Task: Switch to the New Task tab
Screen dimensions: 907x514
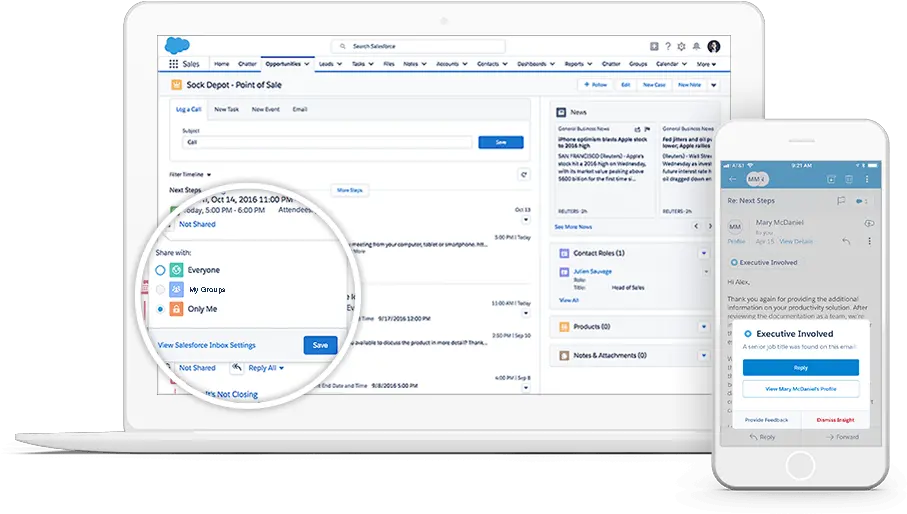Action: pyautogui.click(x=226, y=109)
